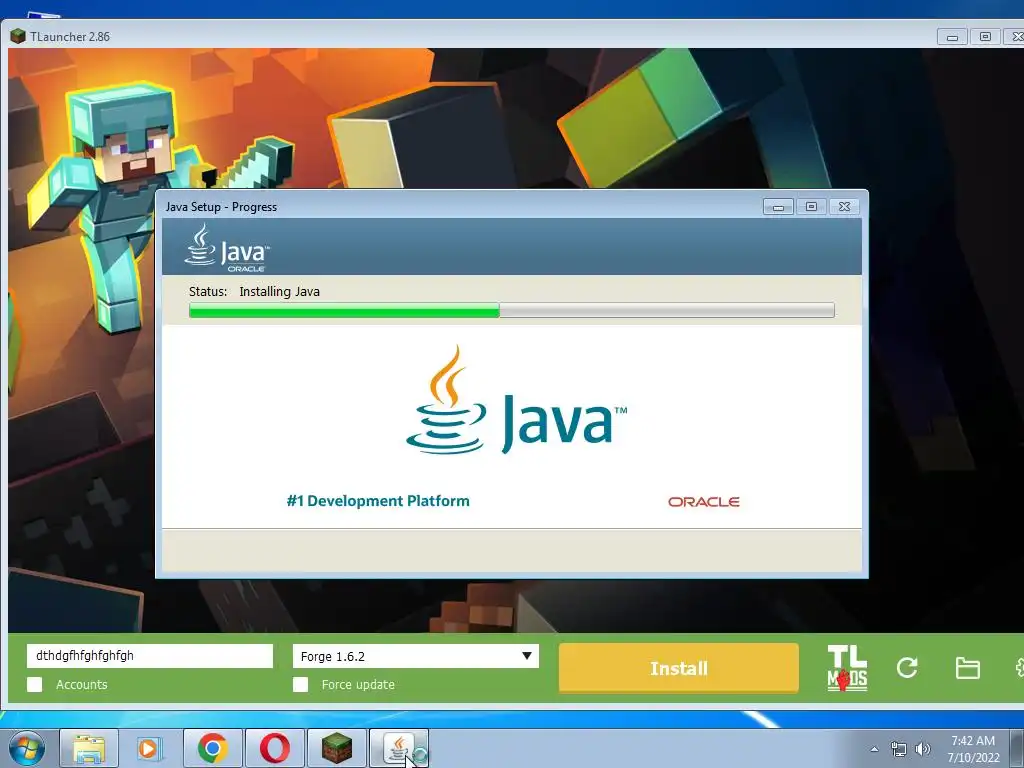The height and width of the screenshot is (768, 1024).
Task: Launch the media player from the taskbar
Action: [149, 748]
